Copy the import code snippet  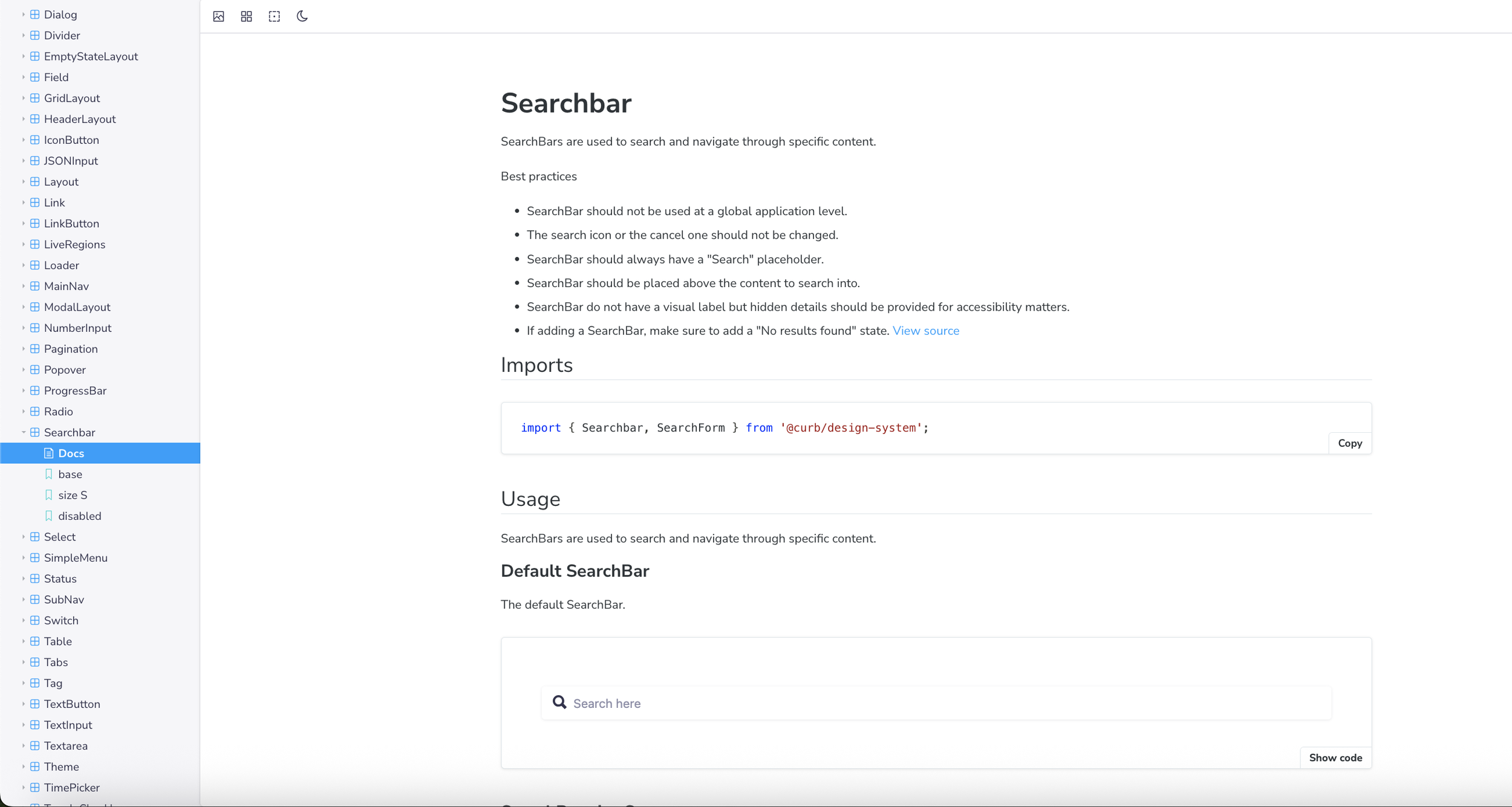click(x=1350, y=443)
